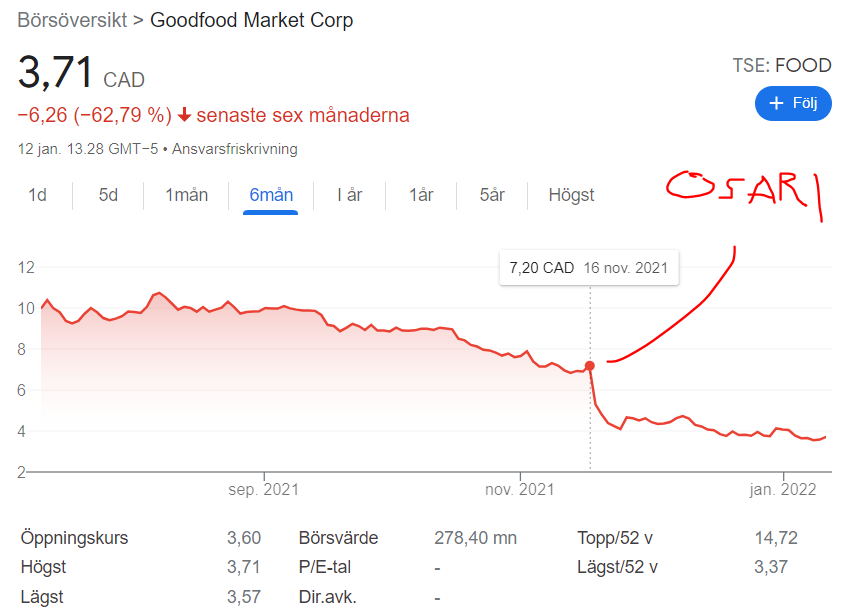The height and width of the screenshot is (613, 854).
Task: Click the Följ follow button
Action: pos(793,103)
